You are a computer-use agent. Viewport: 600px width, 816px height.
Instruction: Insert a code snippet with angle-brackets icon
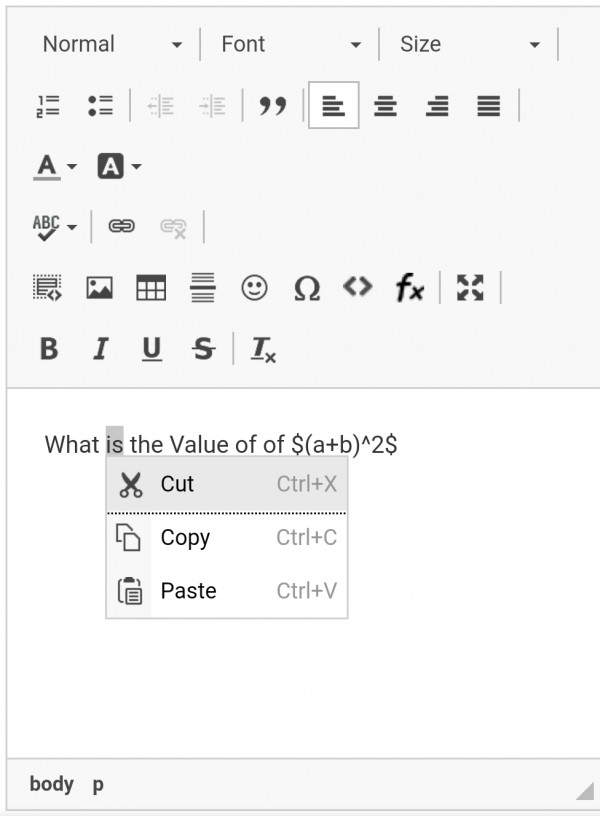pos(357,288)
